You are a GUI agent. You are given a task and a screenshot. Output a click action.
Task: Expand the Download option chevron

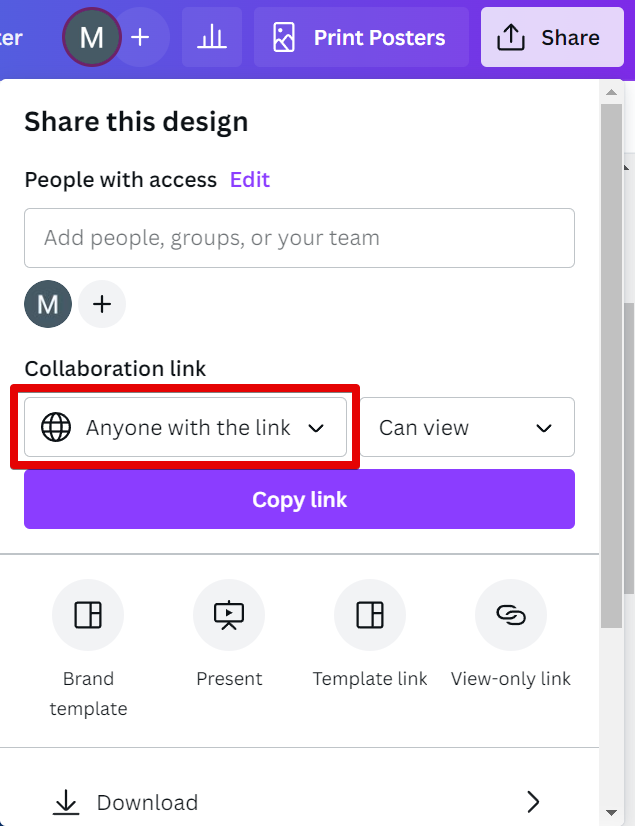click(x=533, y=802)
